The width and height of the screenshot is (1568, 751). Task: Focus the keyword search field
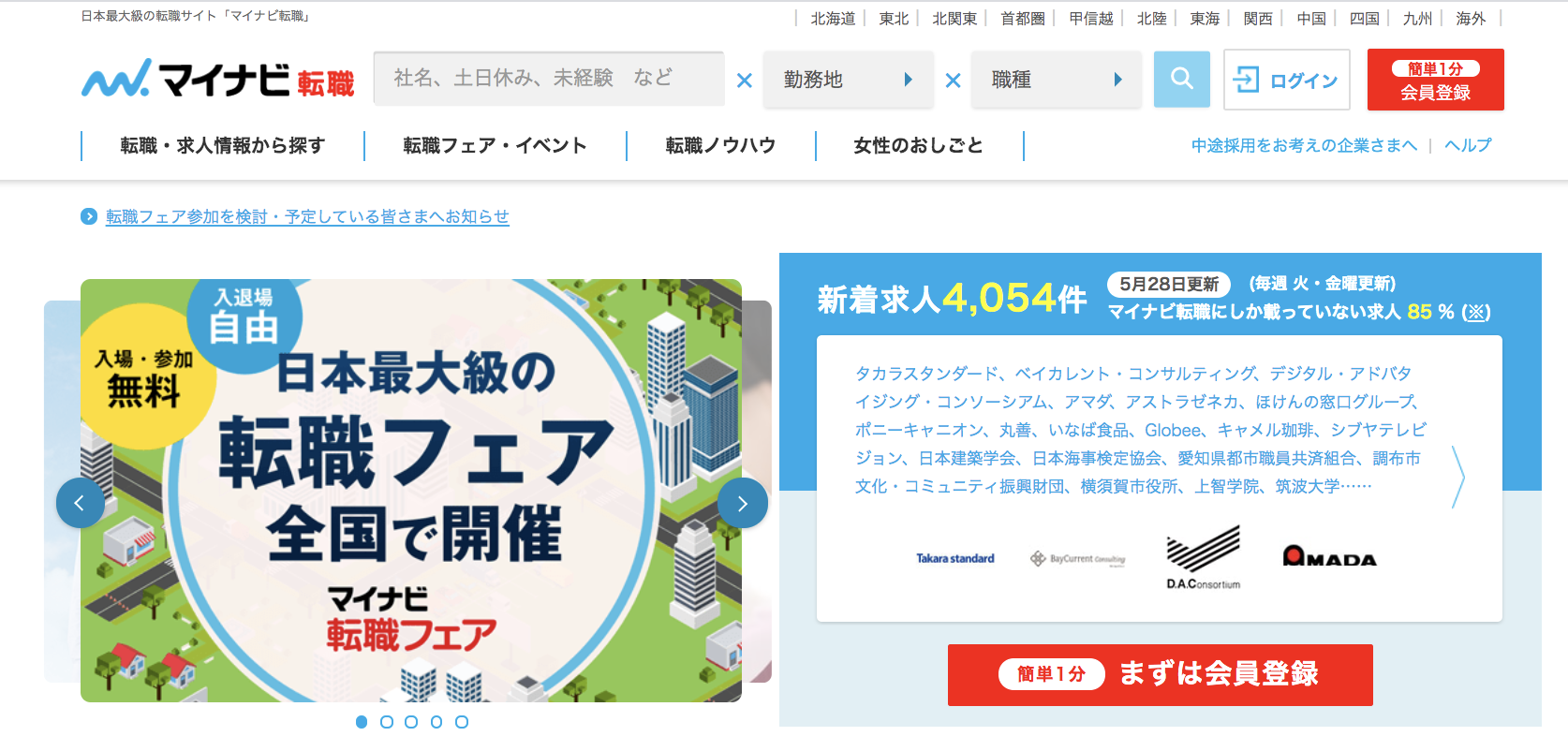549,79
